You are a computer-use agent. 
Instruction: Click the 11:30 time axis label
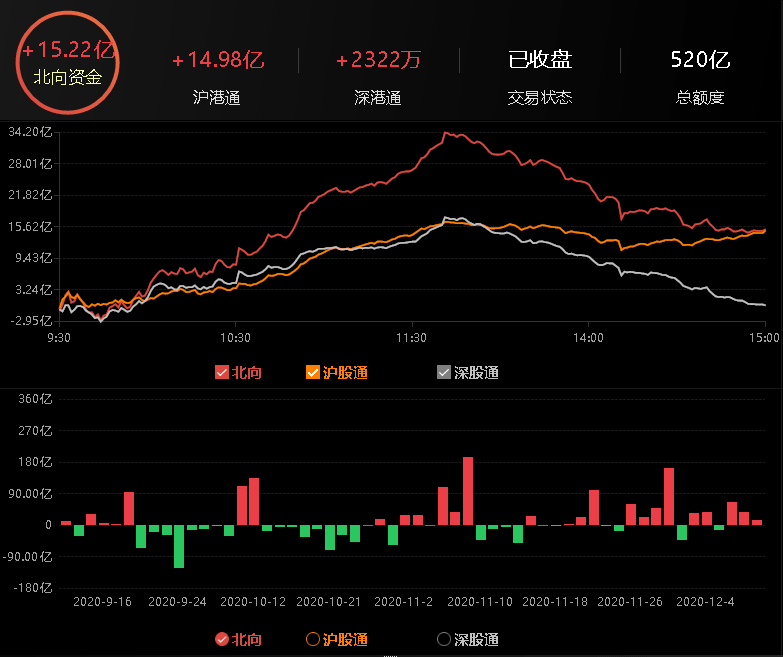tap(411, 338)
